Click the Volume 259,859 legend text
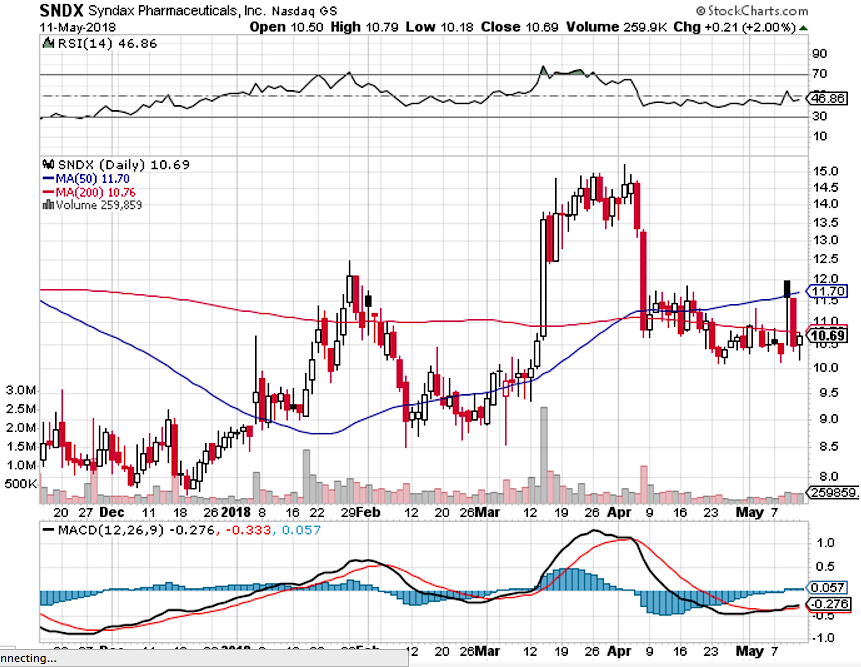The image size is (861, 667). [x=99, y=205]
